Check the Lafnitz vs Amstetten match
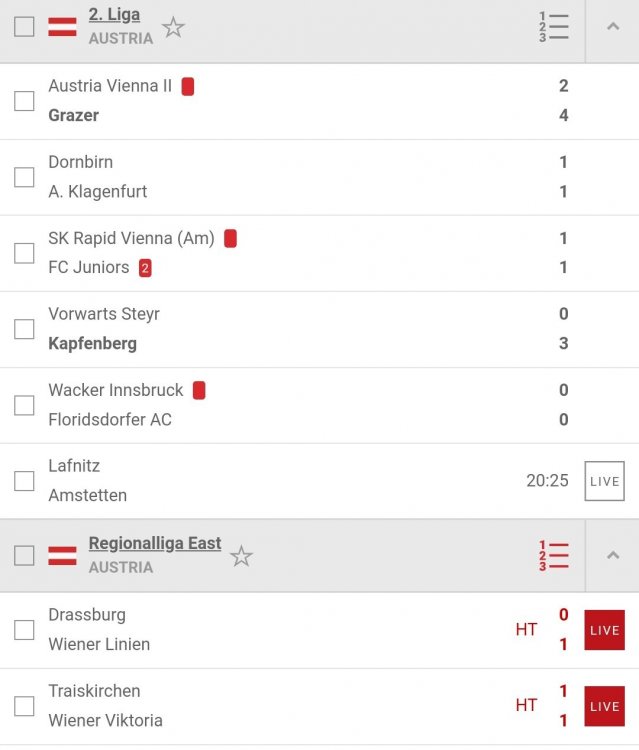The height and width of the screenshot is (750, 639). (x=24, y=481)
